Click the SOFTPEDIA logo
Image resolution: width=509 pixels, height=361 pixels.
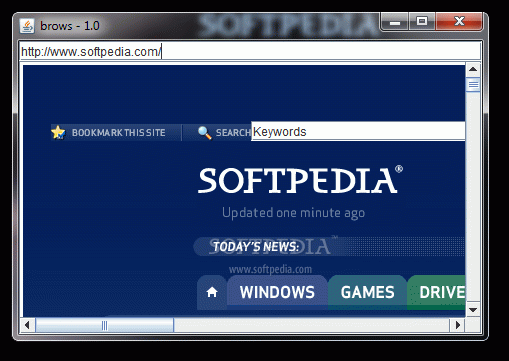[300, 180]
